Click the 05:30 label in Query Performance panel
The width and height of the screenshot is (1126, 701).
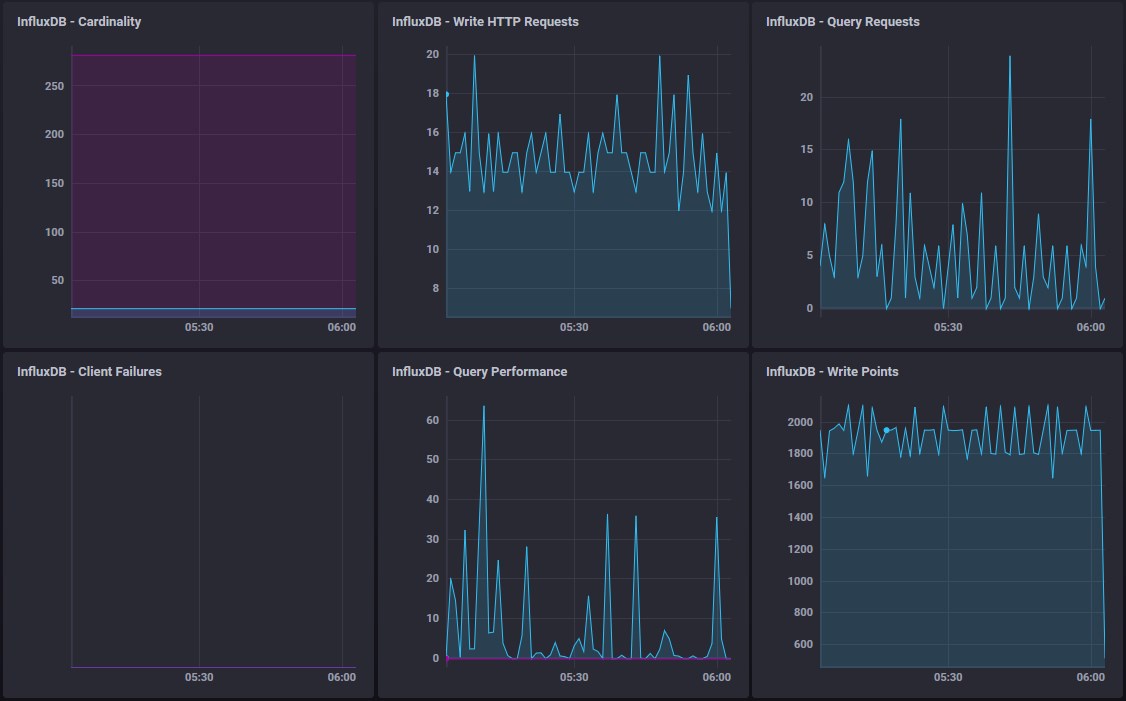[574, 677]
